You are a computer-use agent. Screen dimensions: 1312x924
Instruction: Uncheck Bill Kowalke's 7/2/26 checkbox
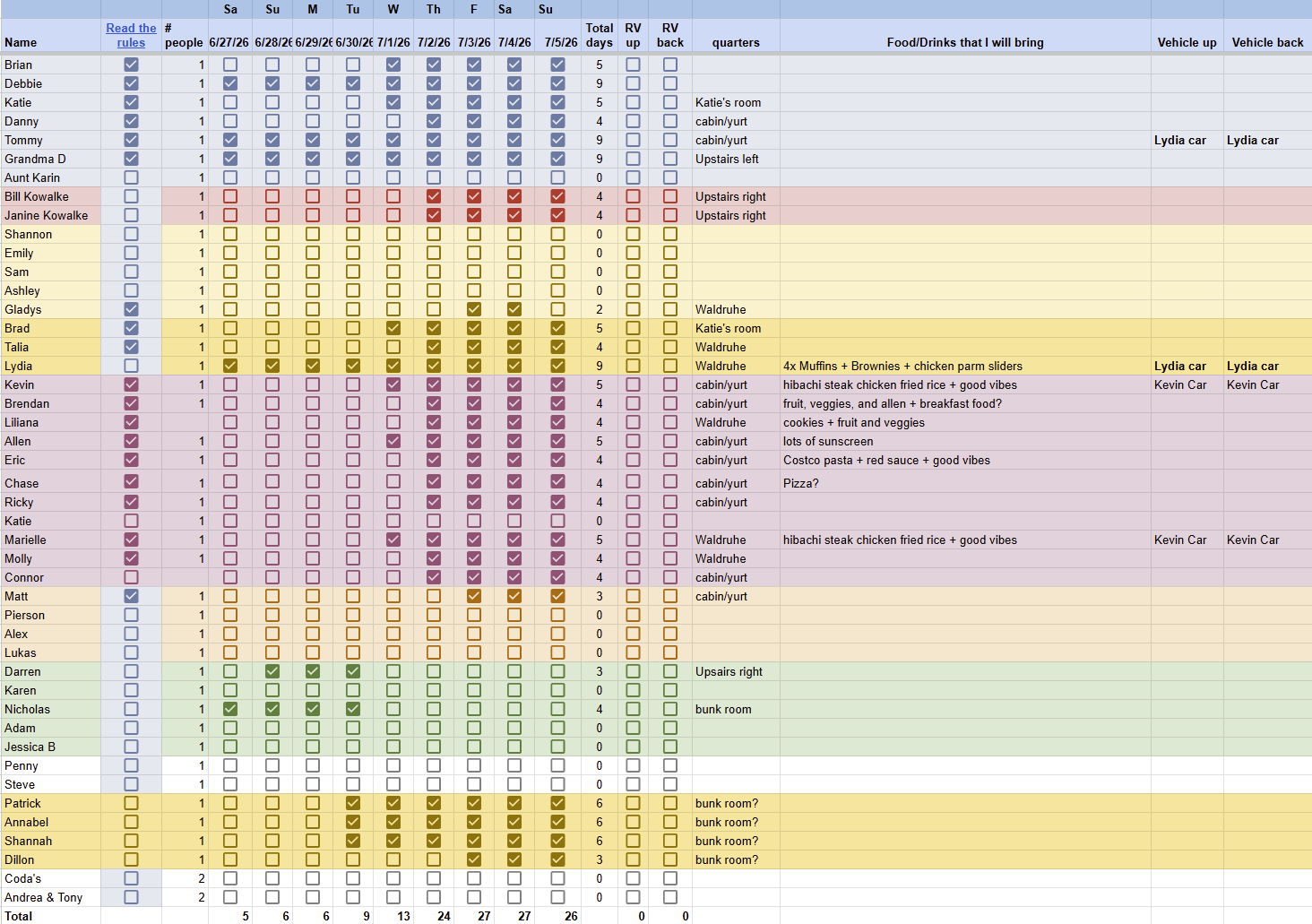(434, 196)
